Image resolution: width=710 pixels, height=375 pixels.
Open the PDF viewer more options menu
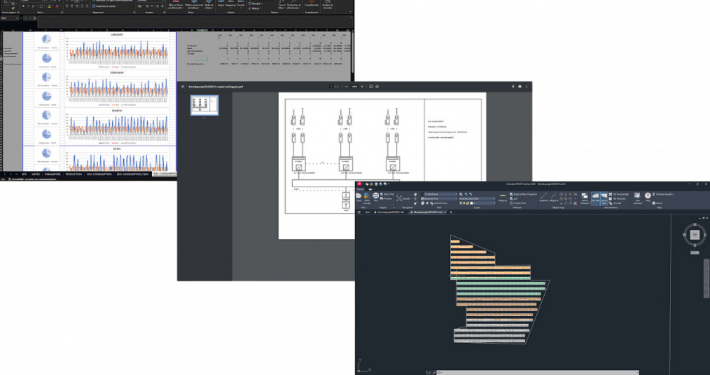point(527,87)
